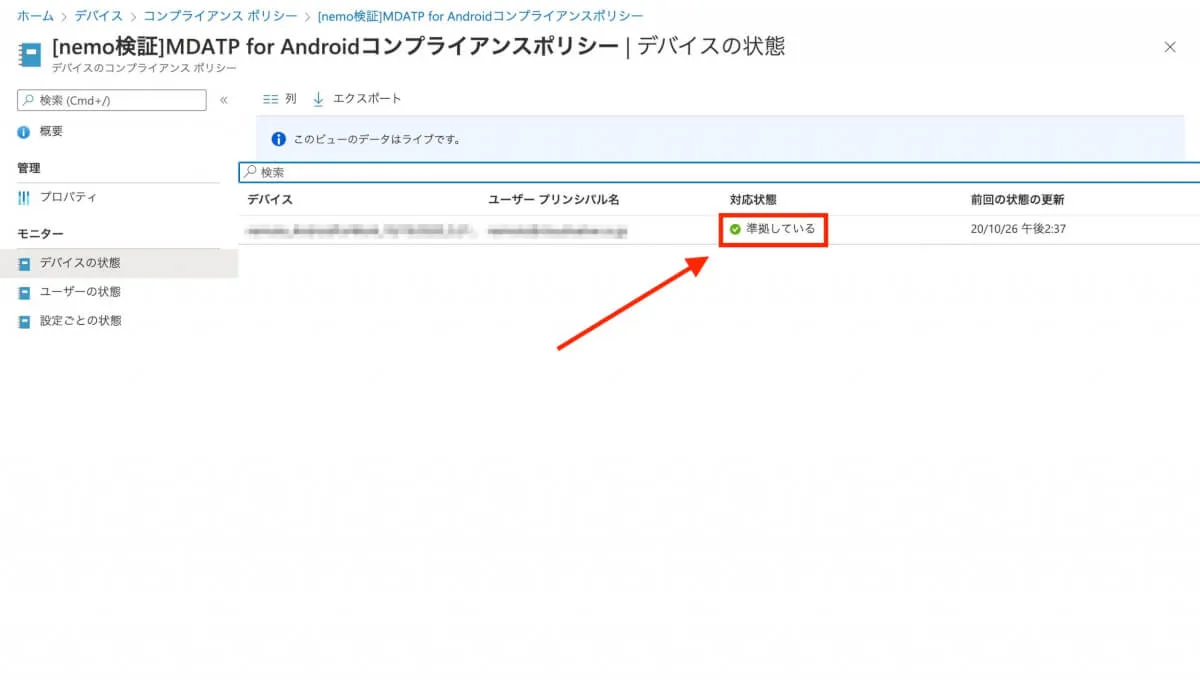The height and width of the screenshot is (687, 1200).
Task: Open 設定ごとの状態 in the monitor menu
Action: pos(80,321)
